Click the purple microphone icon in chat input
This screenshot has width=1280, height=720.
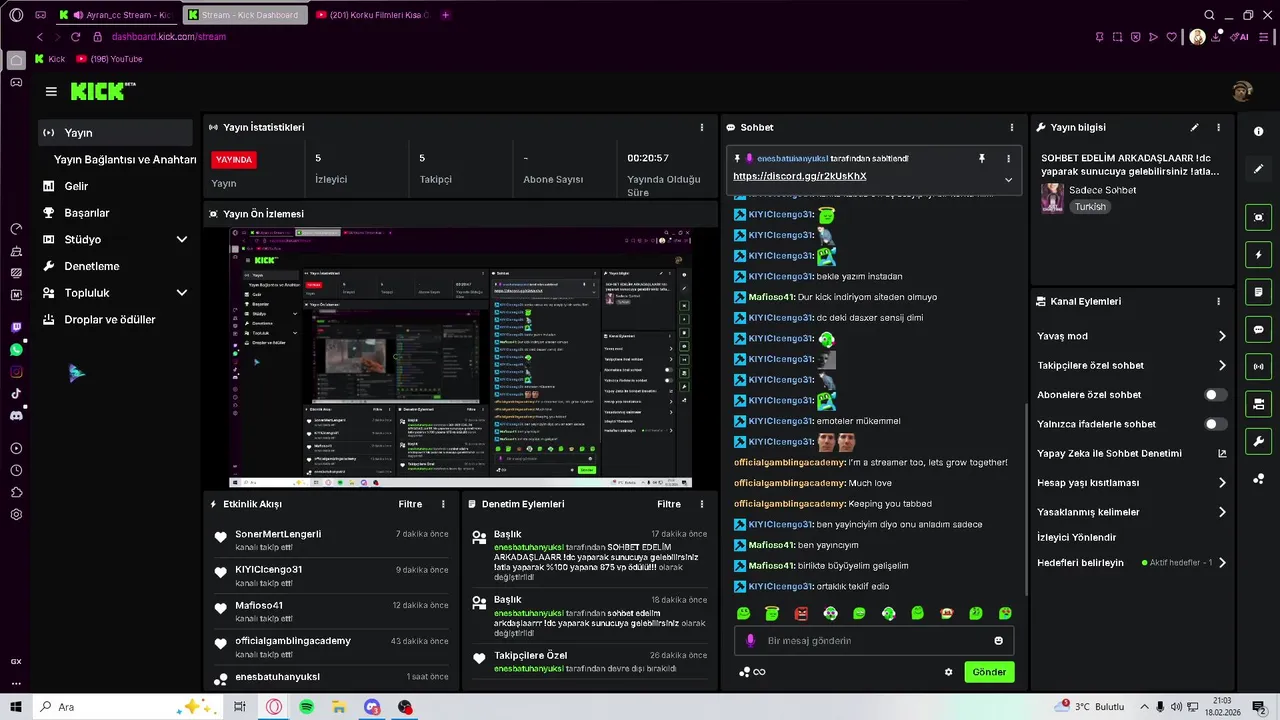(x=751, y=641)
